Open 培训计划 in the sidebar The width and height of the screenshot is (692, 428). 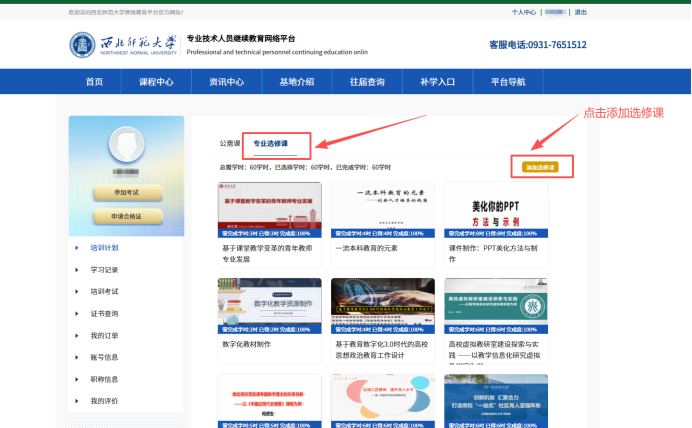point(105,248)
